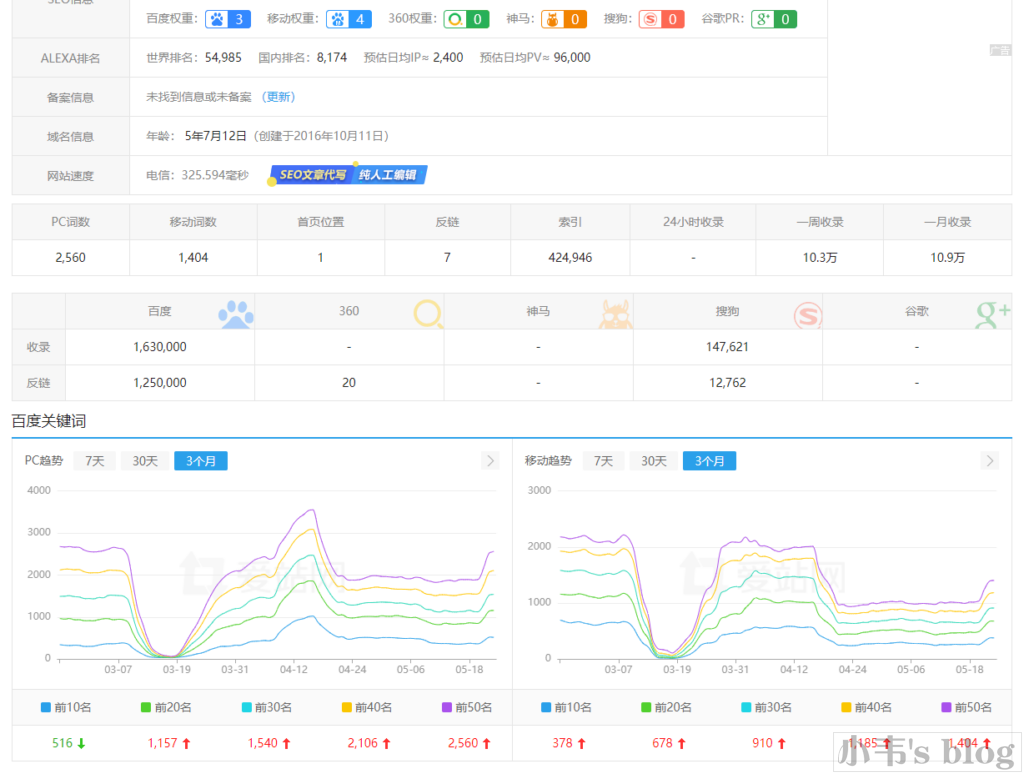Select the 30天 tab in PC趋势
The image size is (1024, 774).
[145, 461]
